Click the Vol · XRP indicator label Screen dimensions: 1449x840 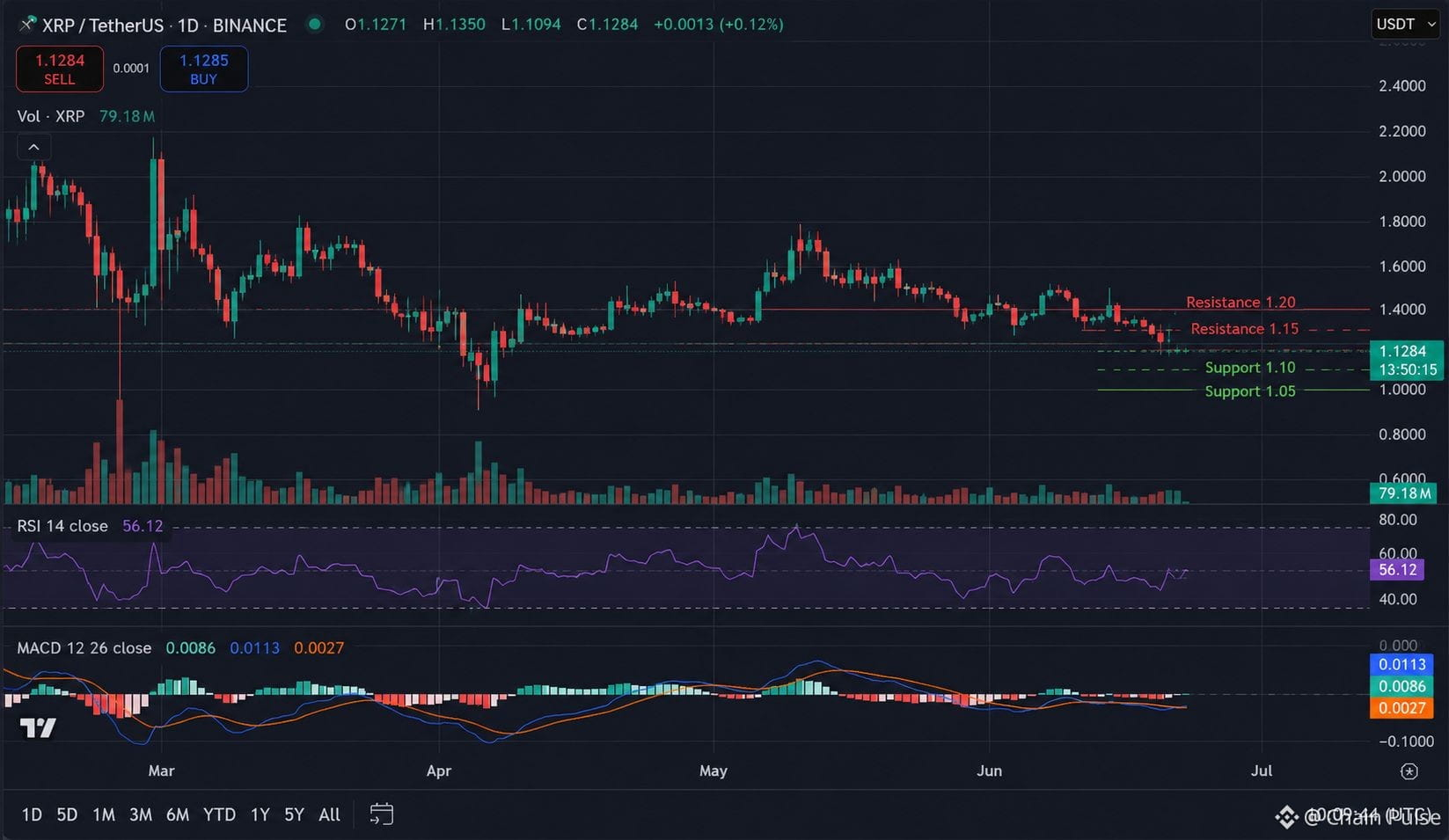pos(51,116)
